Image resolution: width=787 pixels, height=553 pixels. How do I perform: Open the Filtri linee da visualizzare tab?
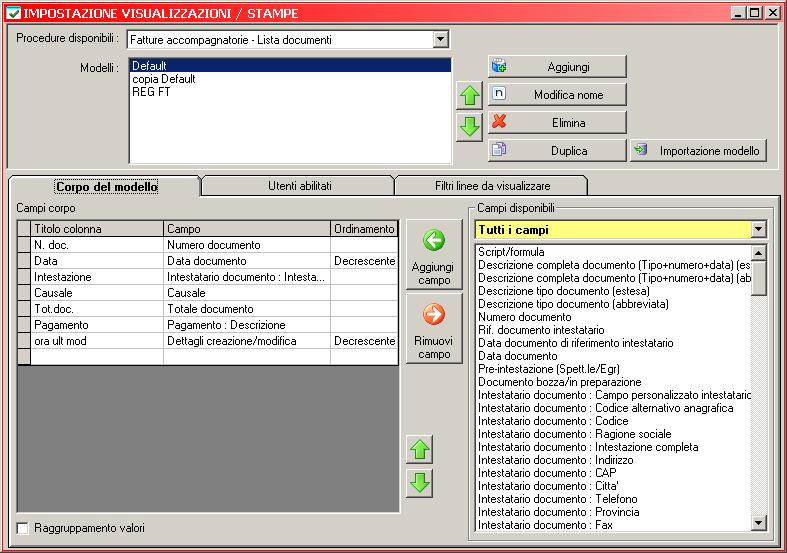[491, 186]
